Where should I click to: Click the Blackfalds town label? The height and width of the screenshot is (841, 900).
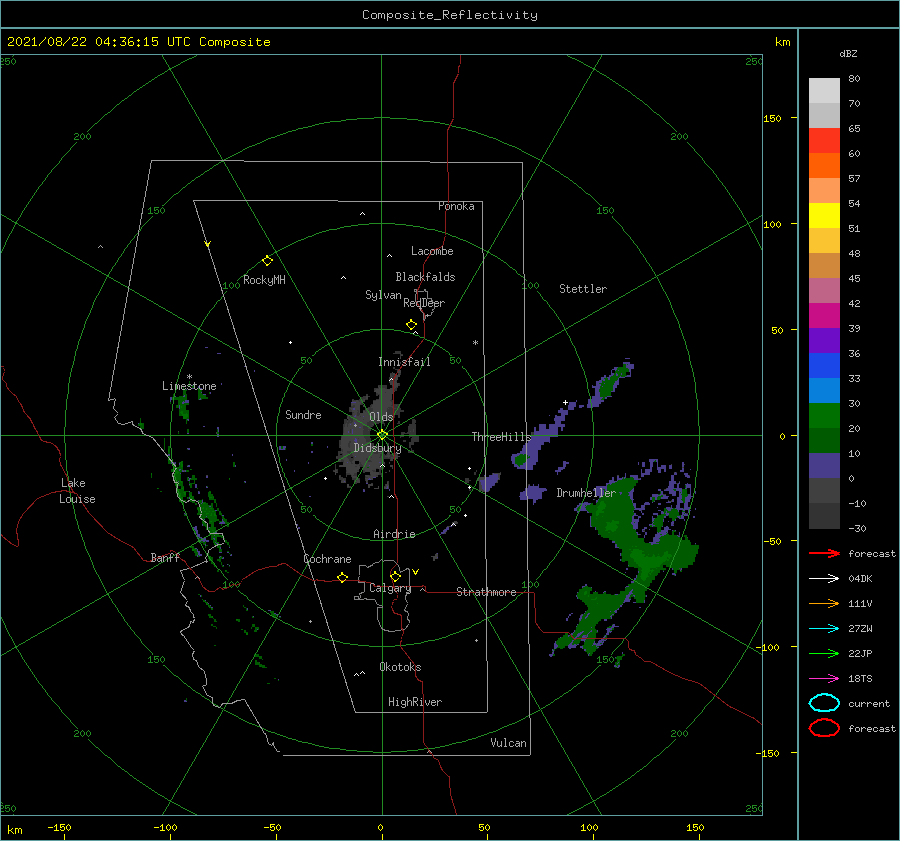tap(425, 277)
